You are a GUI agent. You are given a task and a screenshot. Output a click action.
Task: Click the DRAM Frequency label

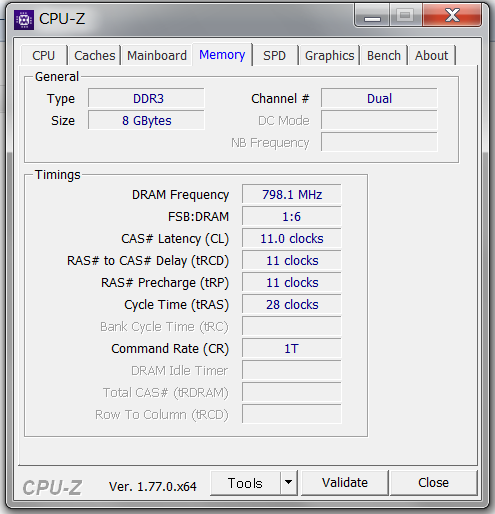coord(180,195)
